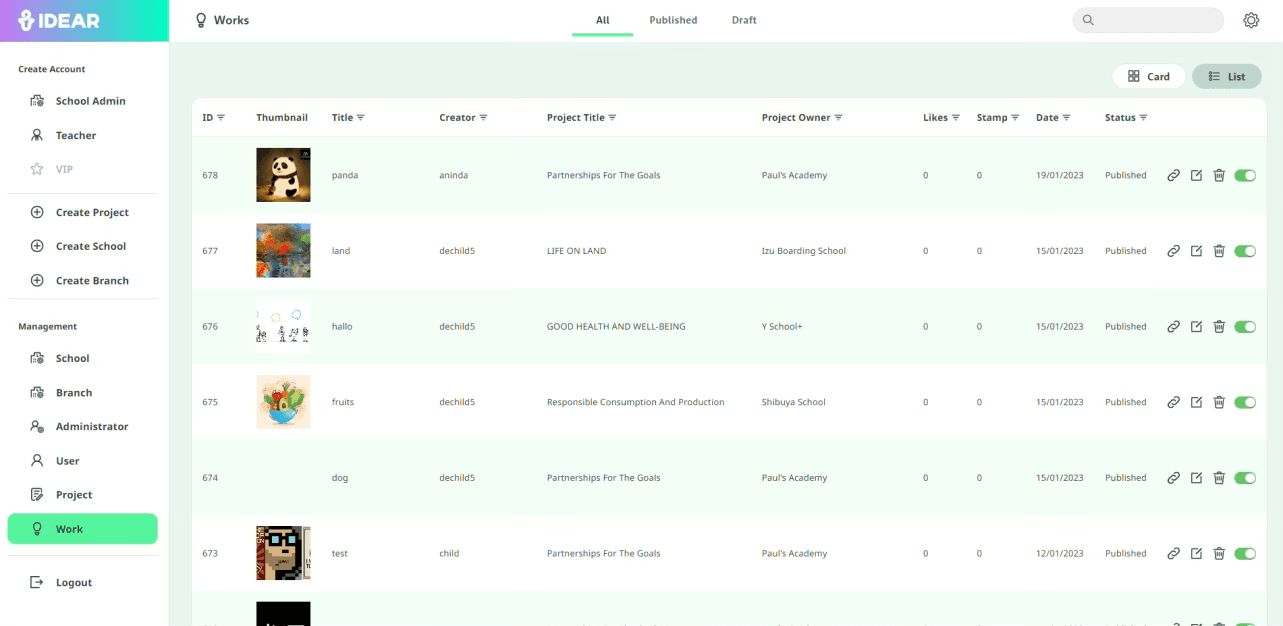Open the fruits thumbnail image

coord(283,402)
